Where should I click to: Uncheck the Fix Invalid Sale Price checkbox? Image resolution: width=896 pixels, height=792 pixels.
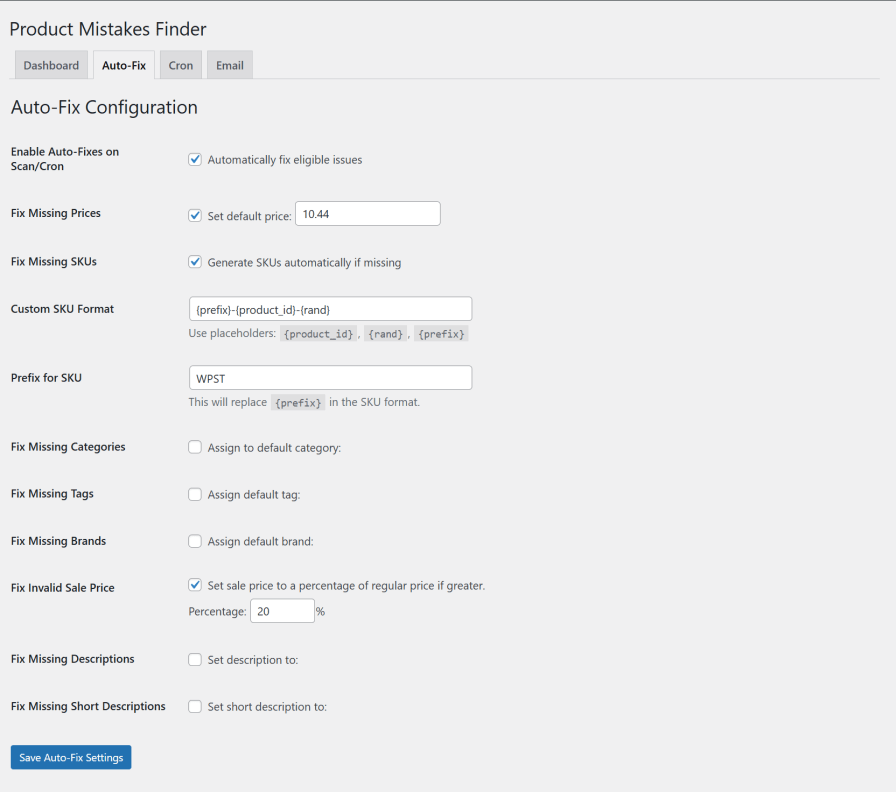[x=195, y=585]
